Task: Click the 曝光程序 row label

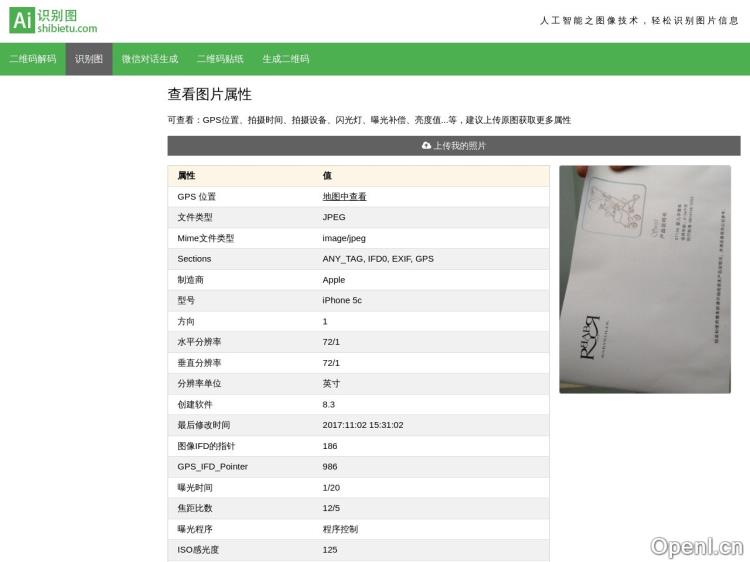Action: point(195,529)
